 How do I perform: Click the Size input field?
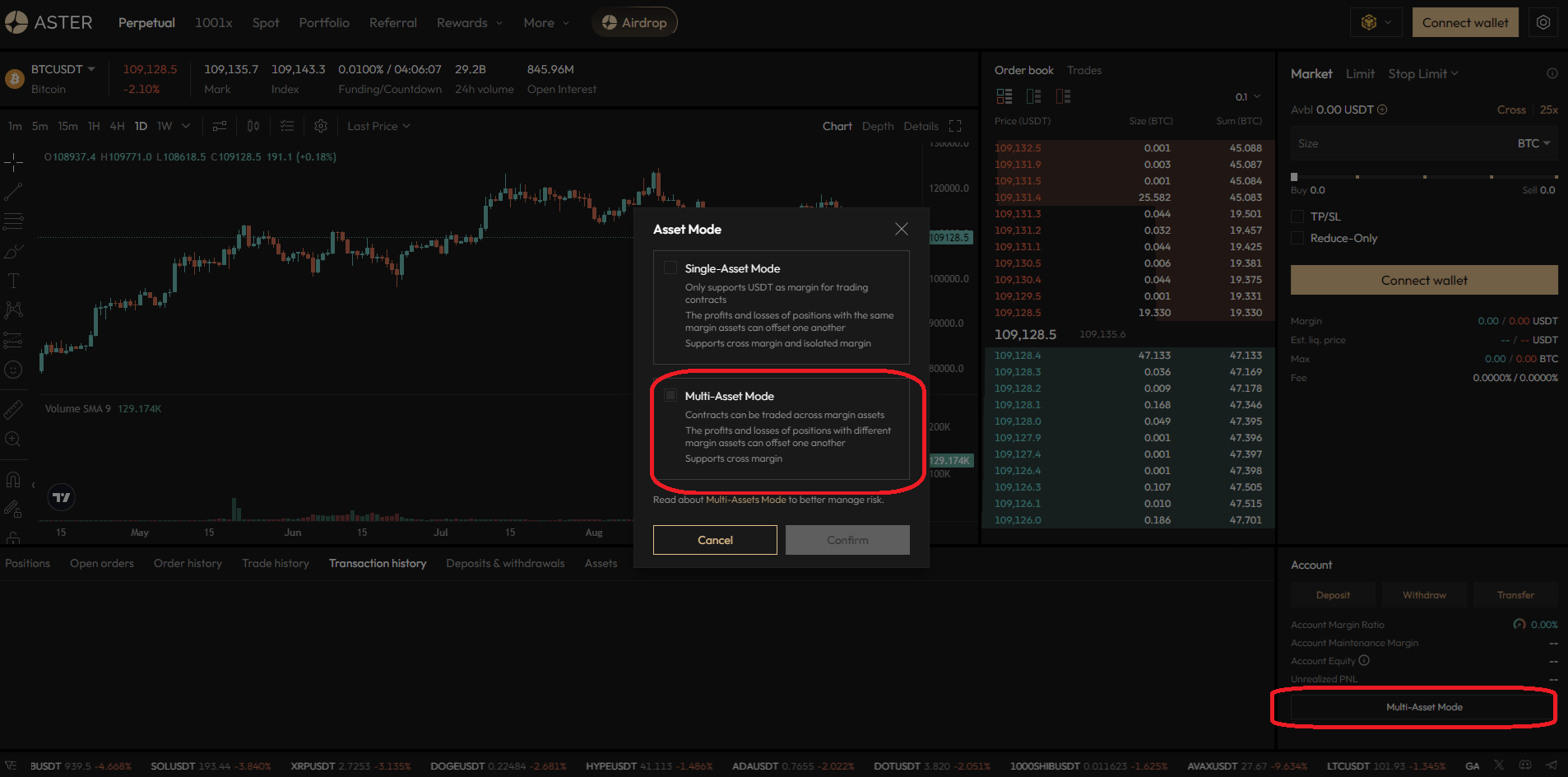(1399, 143)
